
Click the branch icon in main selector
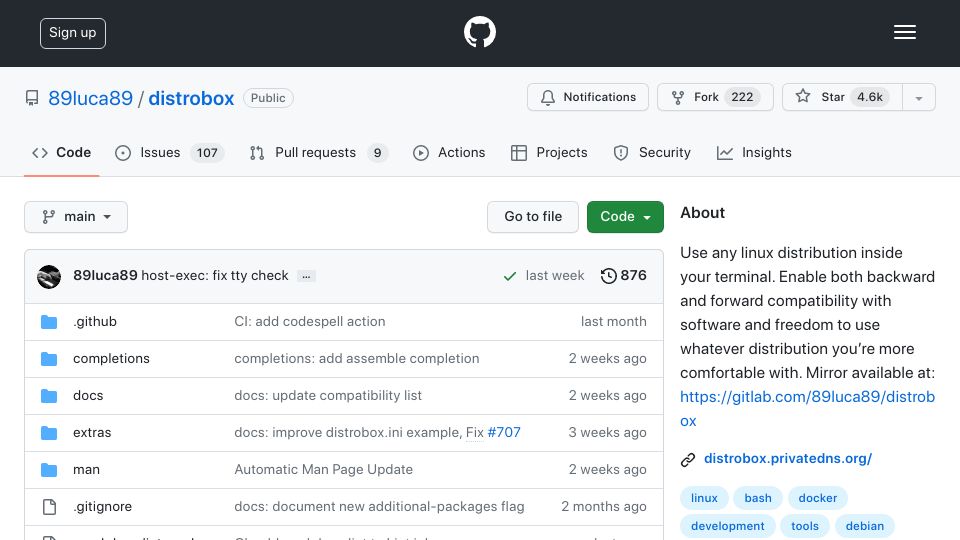click(48, 217)
